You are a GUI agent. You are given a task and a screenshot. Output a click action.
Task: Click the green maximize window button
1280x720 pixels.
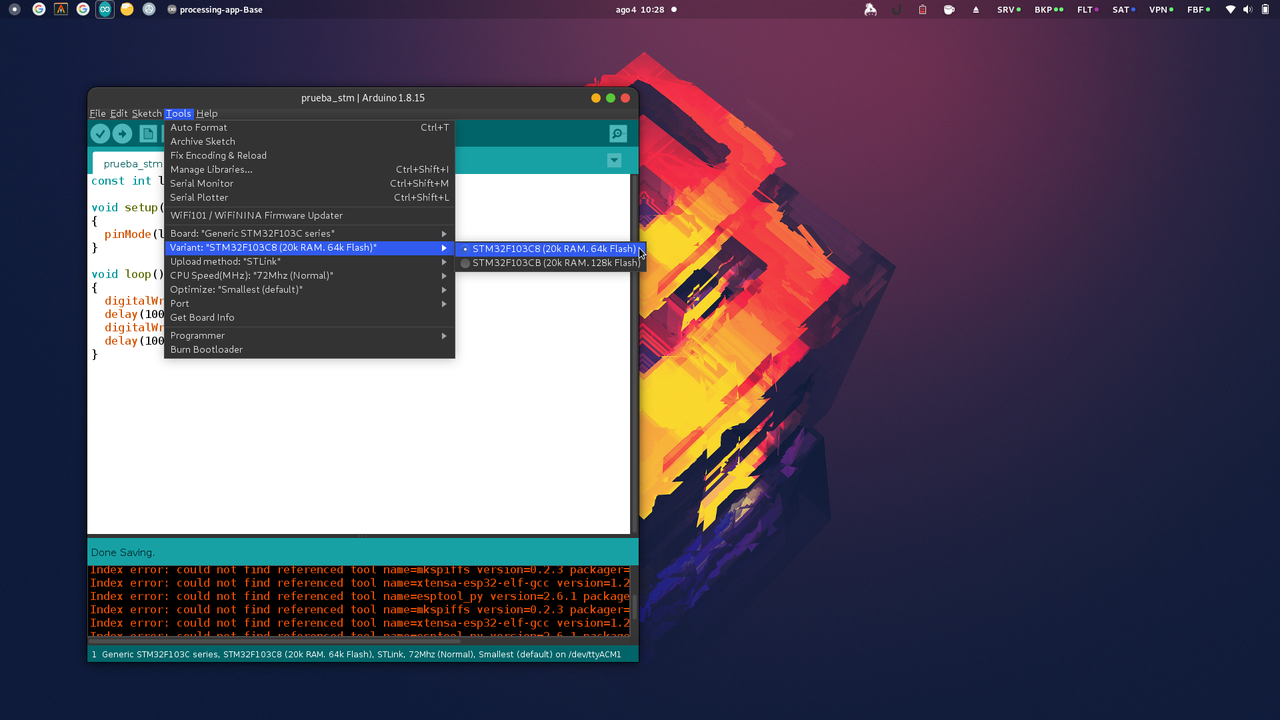(x=611, y=98)
